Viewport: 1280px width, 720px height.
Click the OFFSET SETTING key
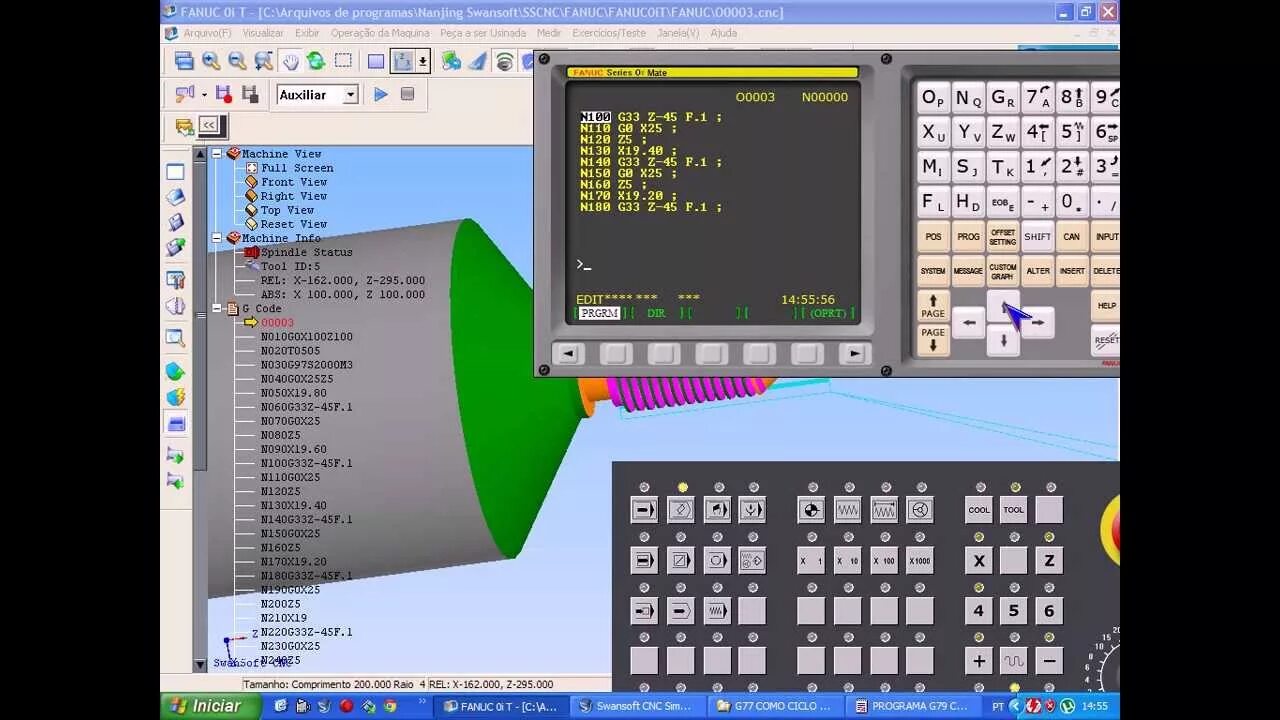1003,237
